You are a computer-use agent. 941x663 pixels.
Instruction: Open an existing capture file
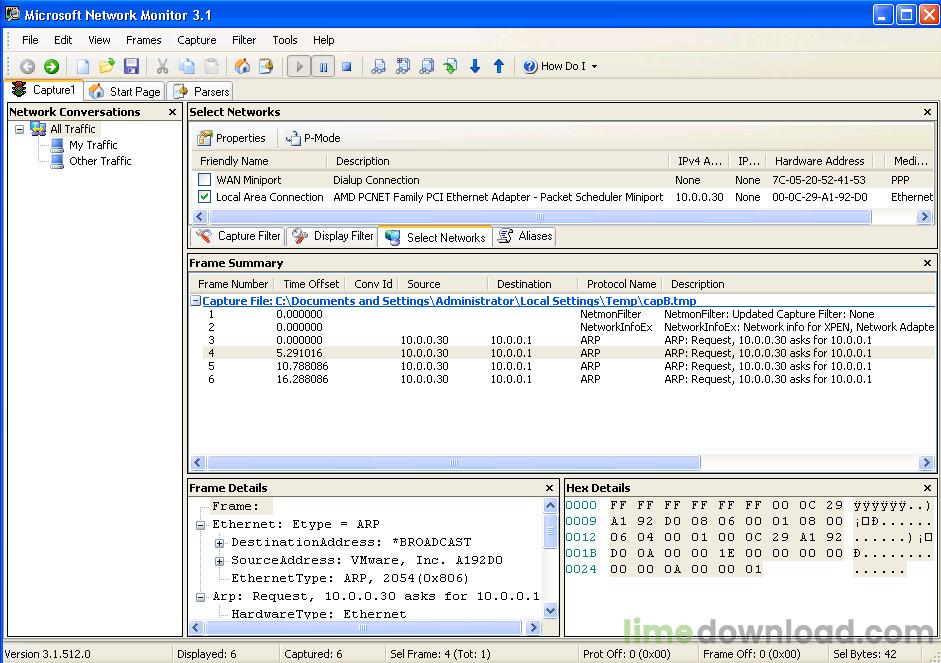click(107, 66)
